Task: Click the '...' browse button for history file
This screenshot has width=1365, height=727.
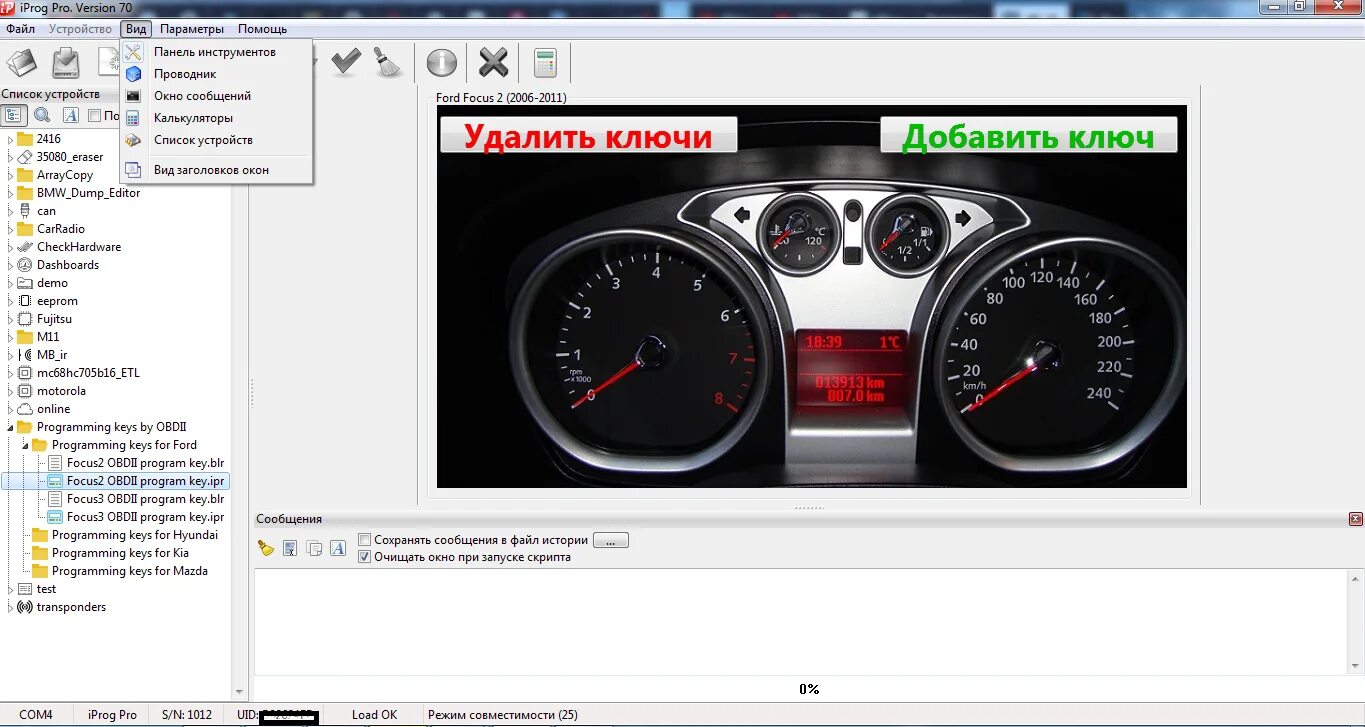Action: click(611, 540)
